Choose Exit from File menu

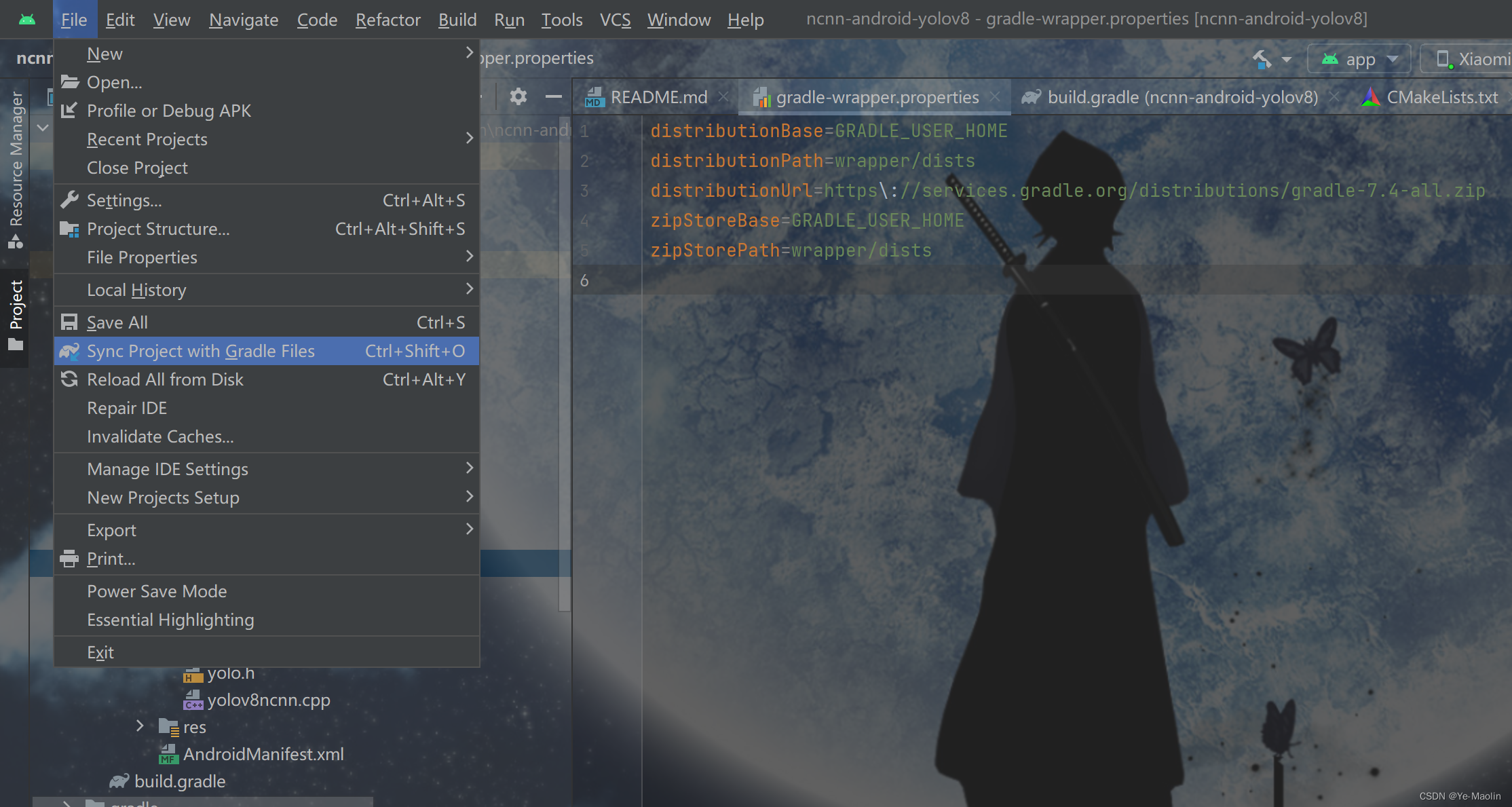point(266,652)
